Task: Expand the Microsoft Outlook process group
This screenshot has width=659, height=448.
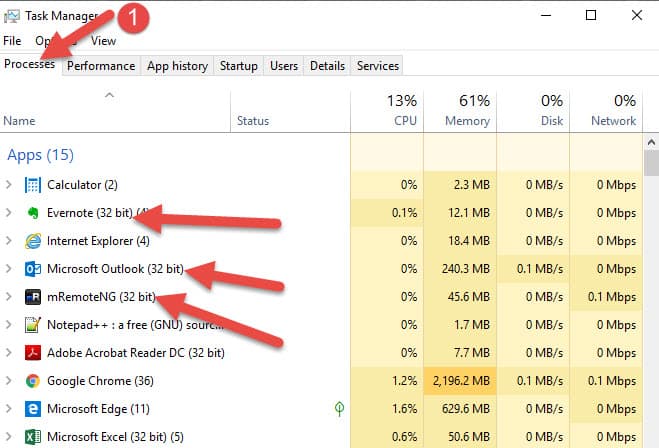Action: click(x=8, y=269)
